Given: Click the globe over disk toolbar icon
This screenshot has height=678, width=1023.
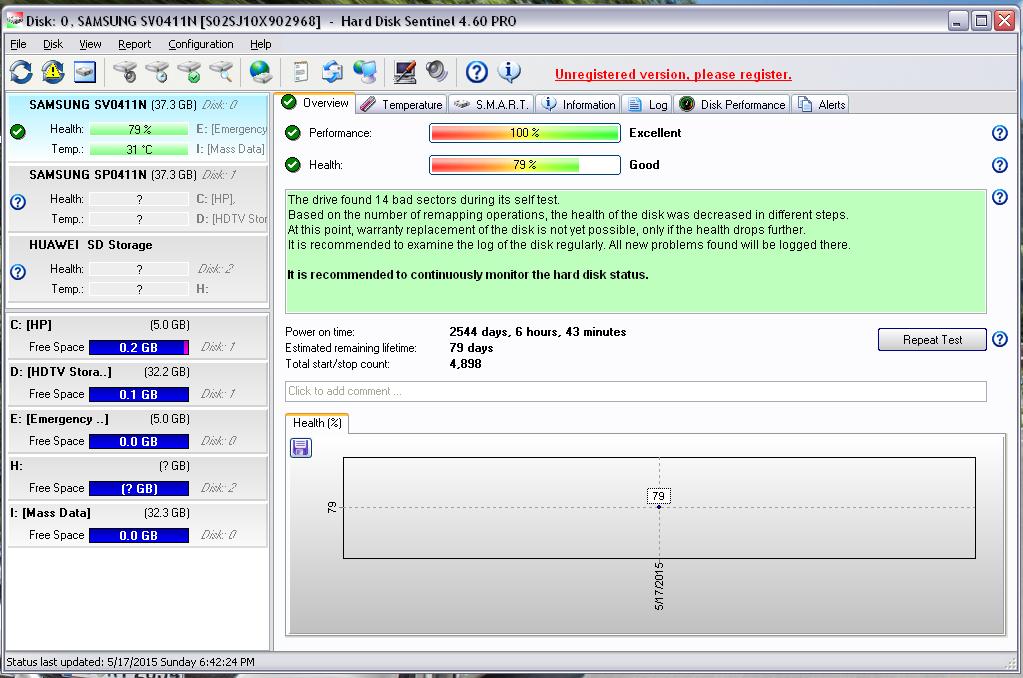Looking at the screenshot, I should tap(261, 72).
